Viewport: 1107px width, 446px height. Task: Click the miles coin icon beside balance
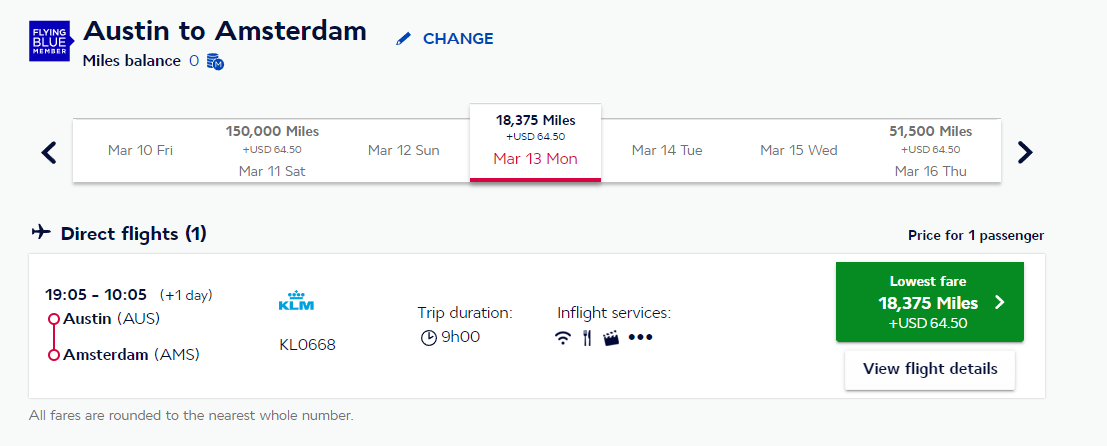215,62
